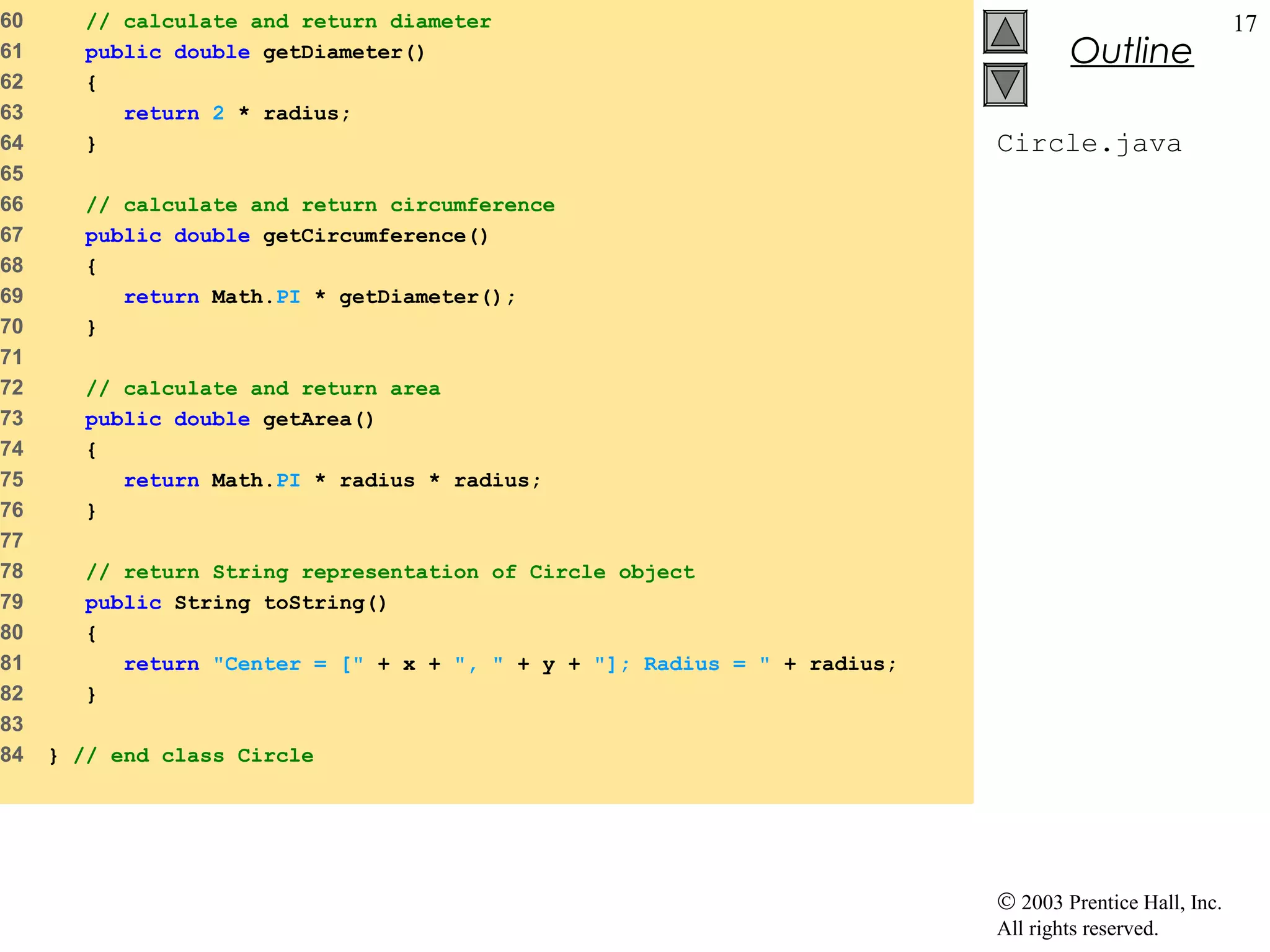Viewport: 1270px width, 952px height.
Task: Click the Circle.java file label
Action: click(x=1089, y=144)
